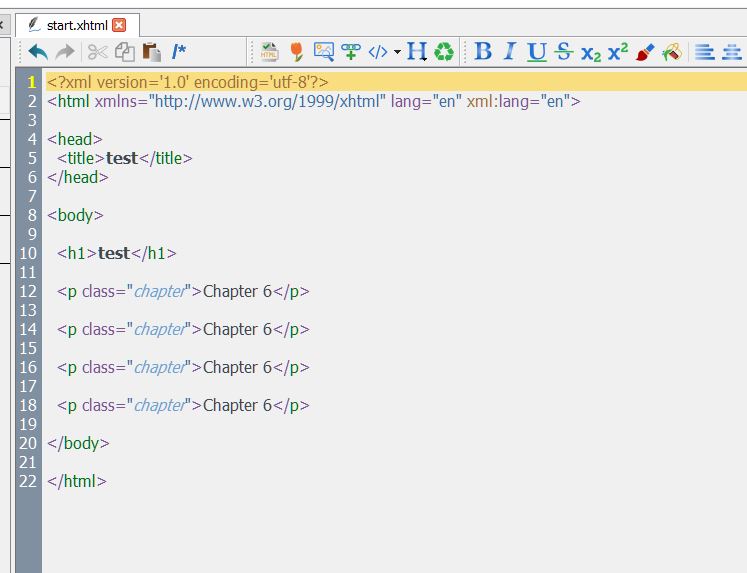747x573 pixels.
Task: Click the 'test' text in h1 line
Action: pos(114,253)
